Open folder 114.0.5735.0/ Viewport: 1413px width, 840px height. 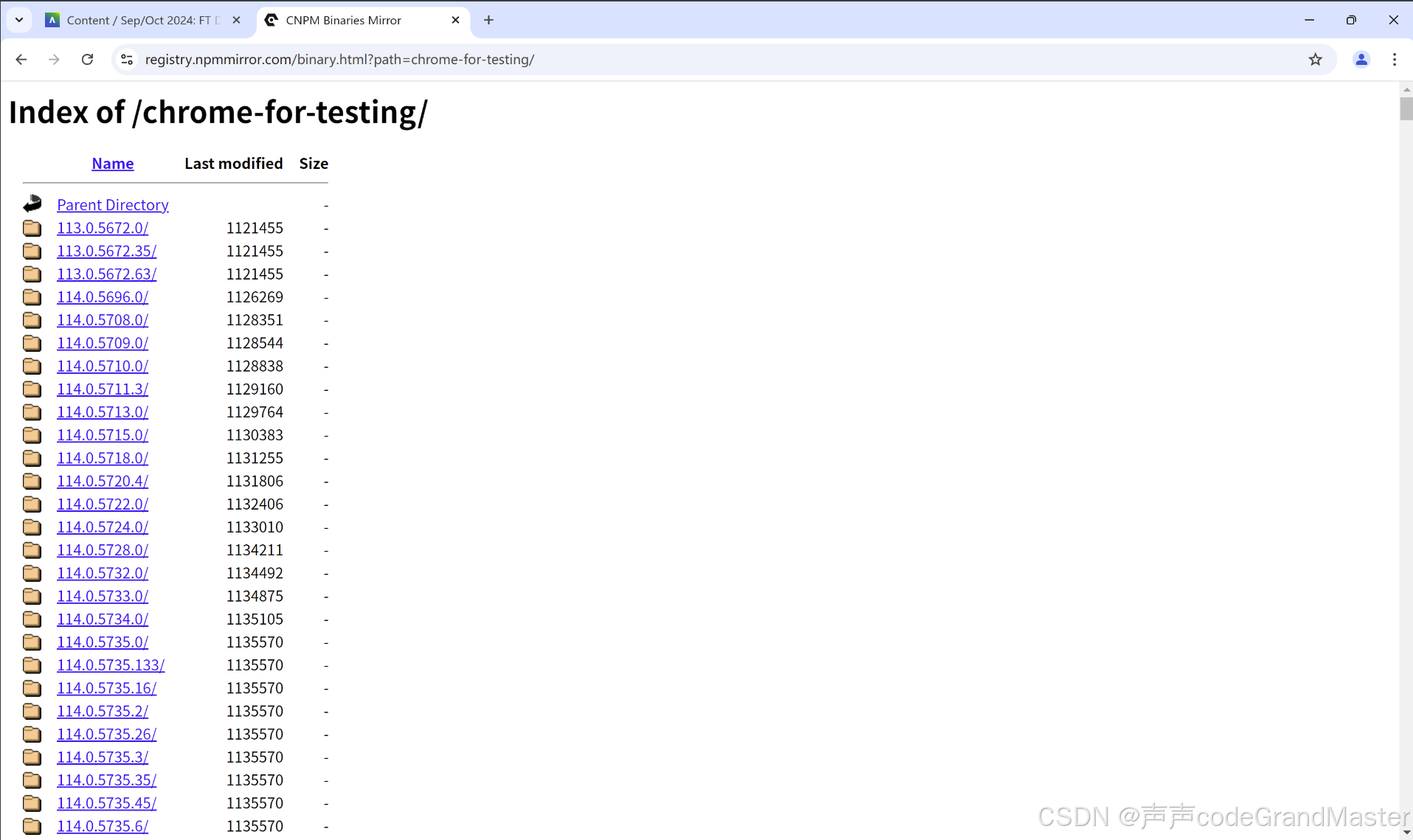click(103, 642)
